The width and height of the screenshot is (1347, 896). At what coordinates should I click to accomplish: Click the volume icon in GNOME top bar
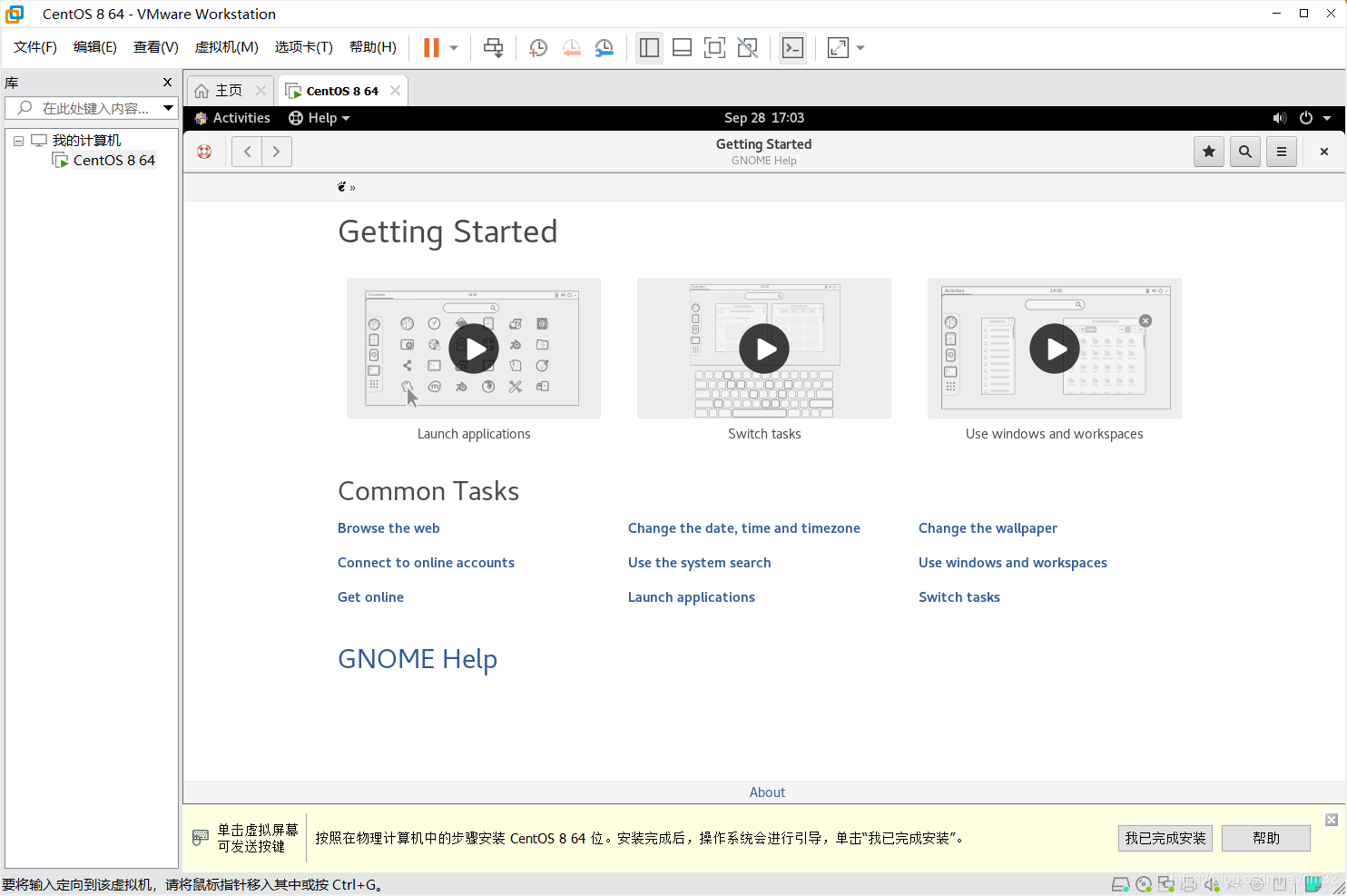[1280, 118]
